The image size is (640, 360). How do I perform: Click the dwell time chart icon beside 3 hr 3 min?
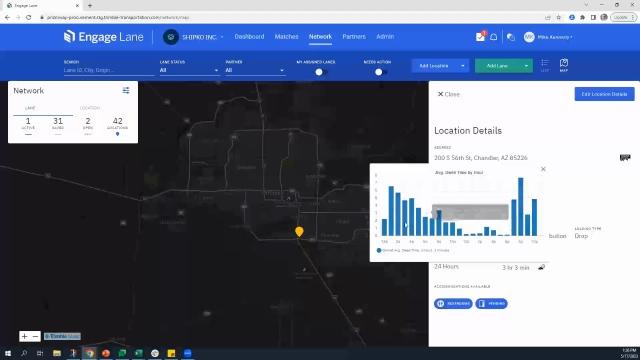pyautogui.click(x=541, y=267)
